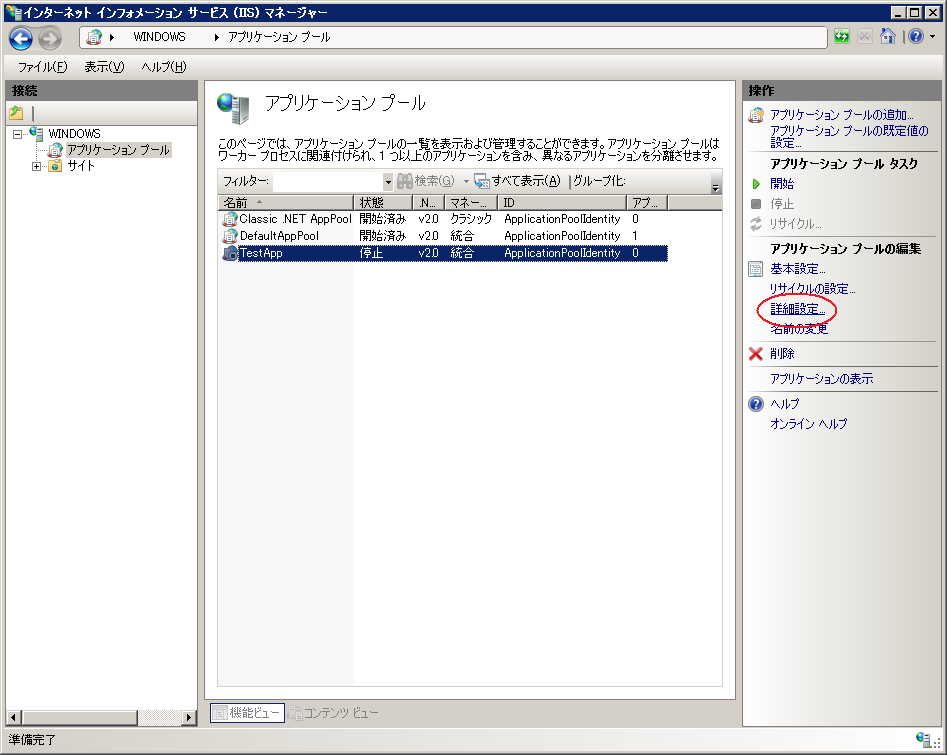Click すべて表示(A) button
Image resolution: width=947 pixels, height=755 pixels.
[518, 181]
